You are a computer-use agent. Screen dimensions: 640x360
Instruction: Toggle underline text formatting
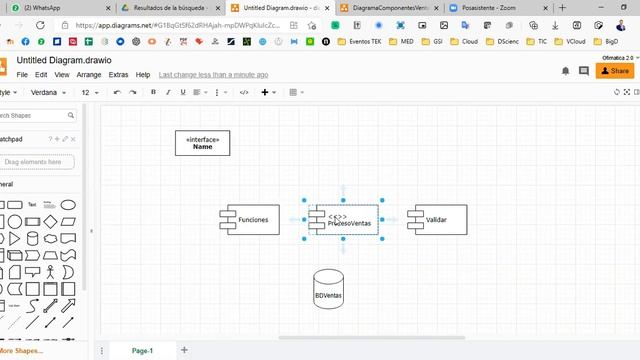[x=183, y=92]
